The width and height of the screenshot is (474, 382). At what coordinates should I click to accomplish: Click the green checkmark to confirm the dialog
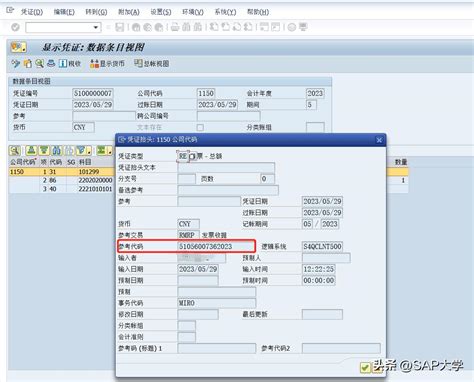point(365,367)
